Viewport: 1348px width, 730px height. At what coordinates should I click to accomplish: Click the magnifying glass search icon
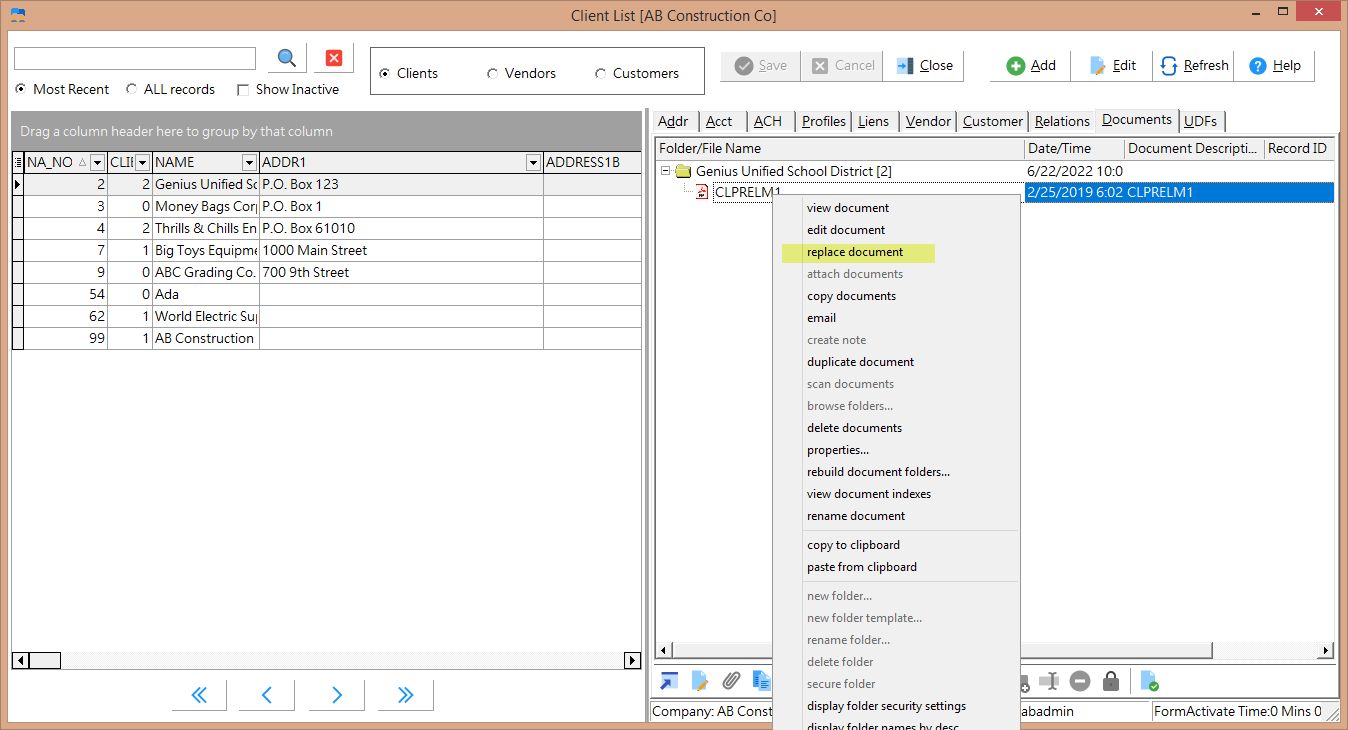287,58
